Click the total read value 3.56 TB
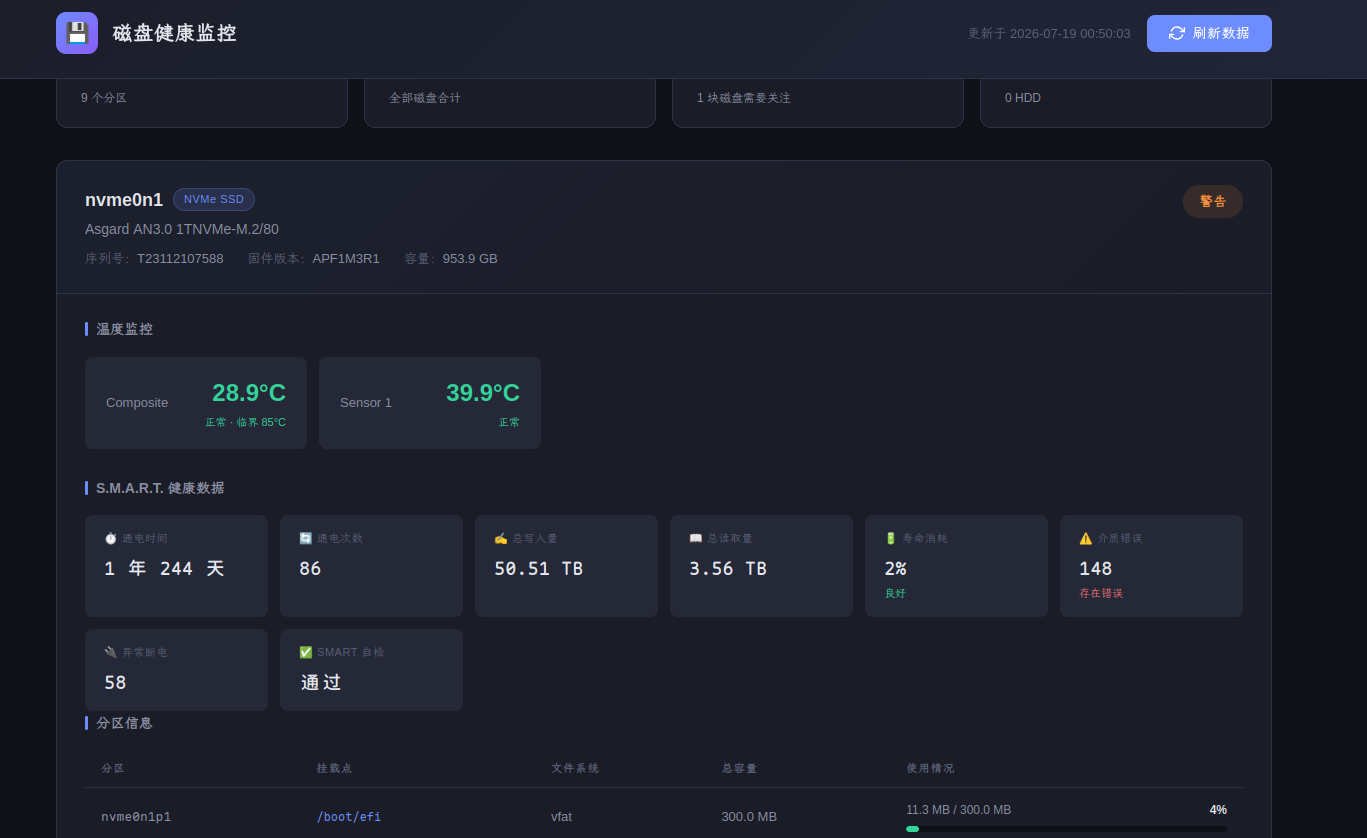 [x=728, y=569]
